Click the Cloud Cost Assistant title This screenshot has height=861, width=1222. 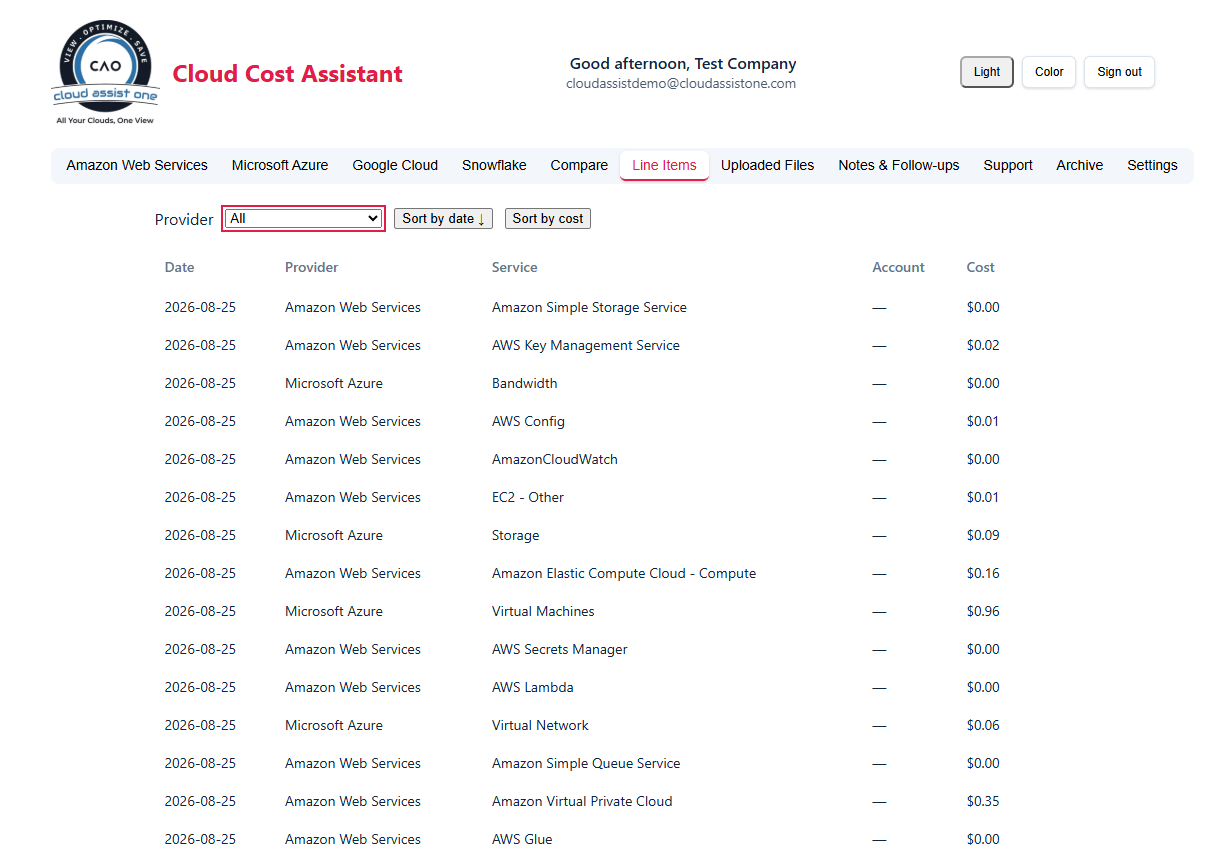(288, 74)
